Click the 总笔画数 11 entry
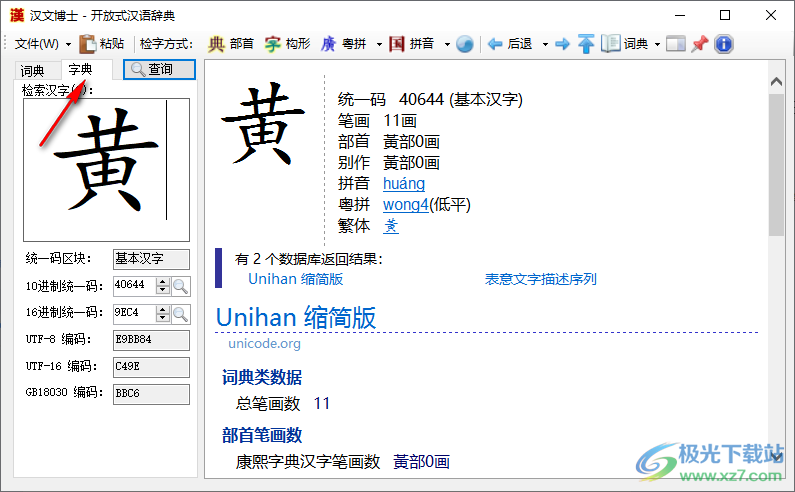795x492 pixels. [282, 404]
